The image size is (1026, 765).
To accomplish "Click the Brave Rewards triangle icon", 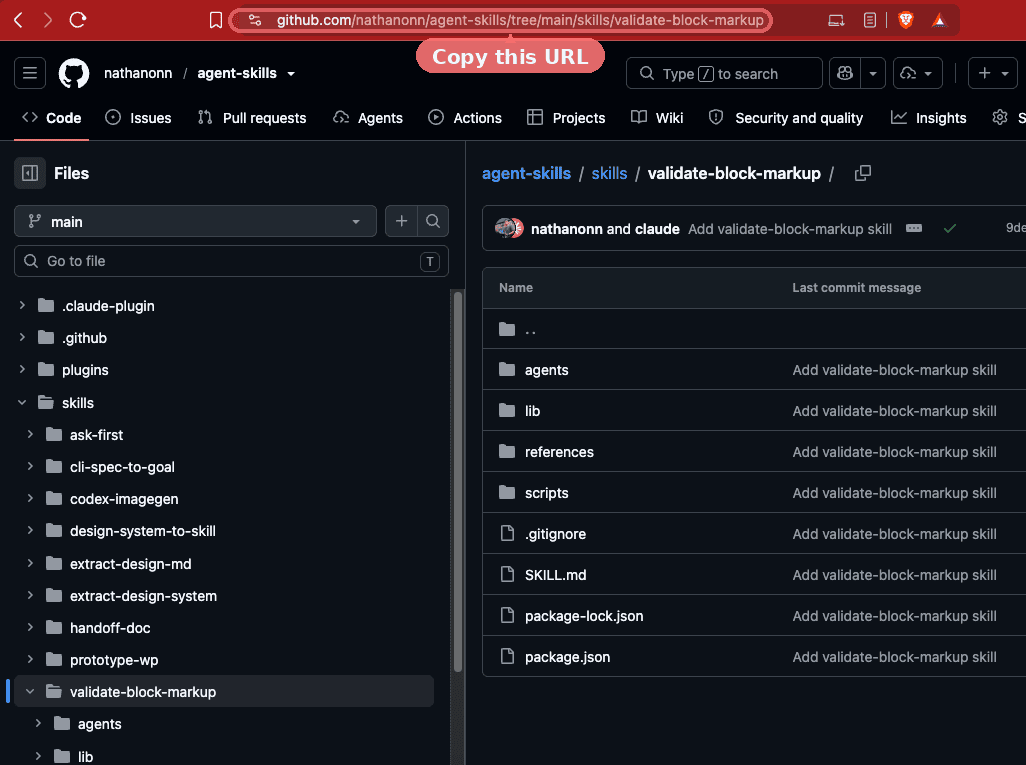I will click(939, 20).
